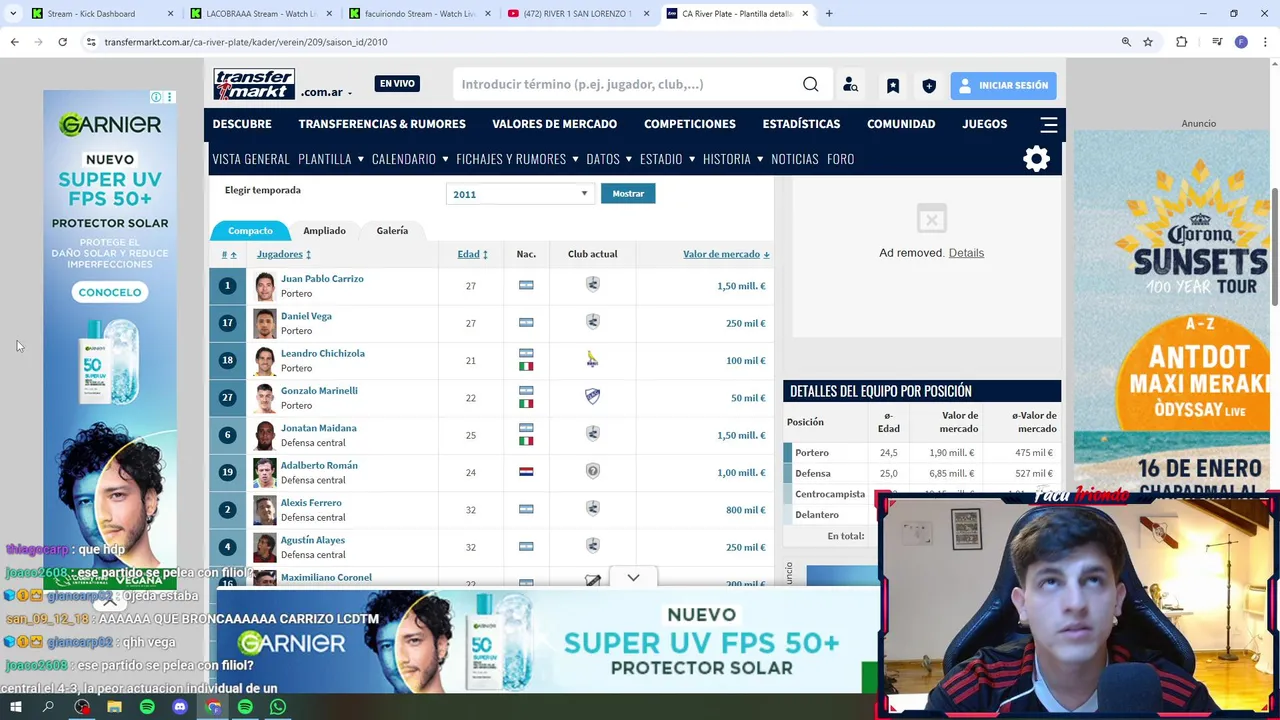The height and width of the screenshot is (720, 1280).
Task: Open TRANSFERENCIAS & RUMORES menu
Action: (x=382, y=124)
